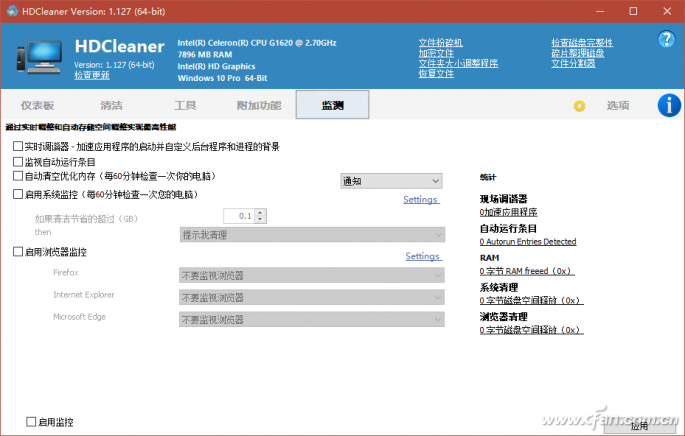Switch to the 清洁 tab
This screenshot has height=436, width=685.
pyautogui.click(x=111, y=105)
